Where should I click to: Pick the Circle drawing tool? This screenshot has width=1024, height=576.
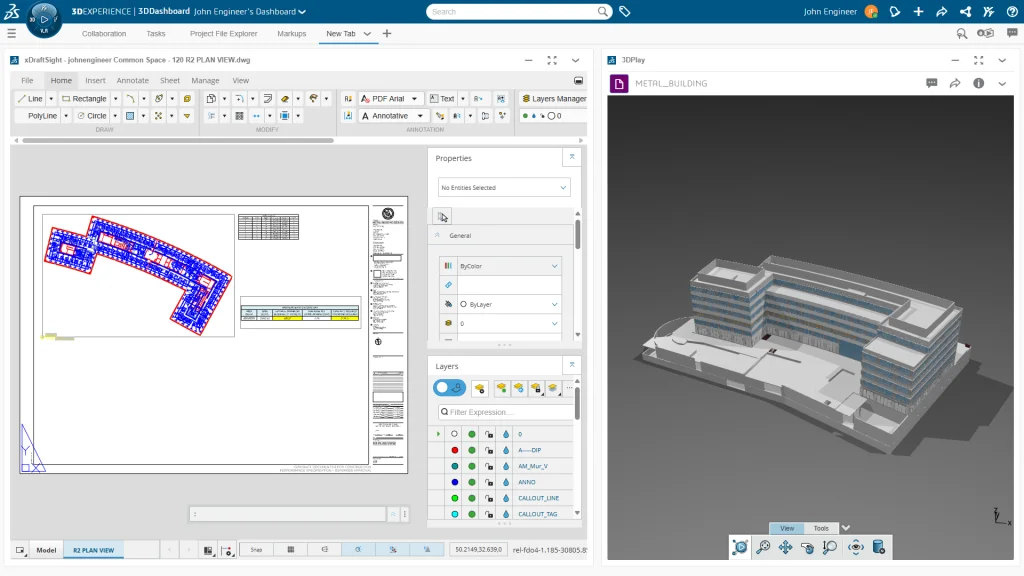91,116
